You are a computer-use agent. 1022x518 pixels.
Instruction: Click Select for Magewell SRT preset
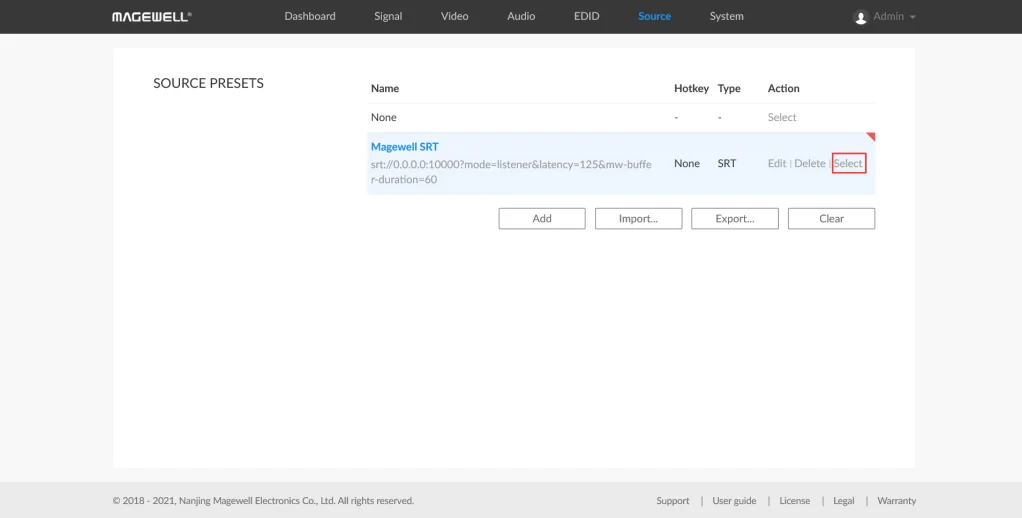tap(848, 164)
